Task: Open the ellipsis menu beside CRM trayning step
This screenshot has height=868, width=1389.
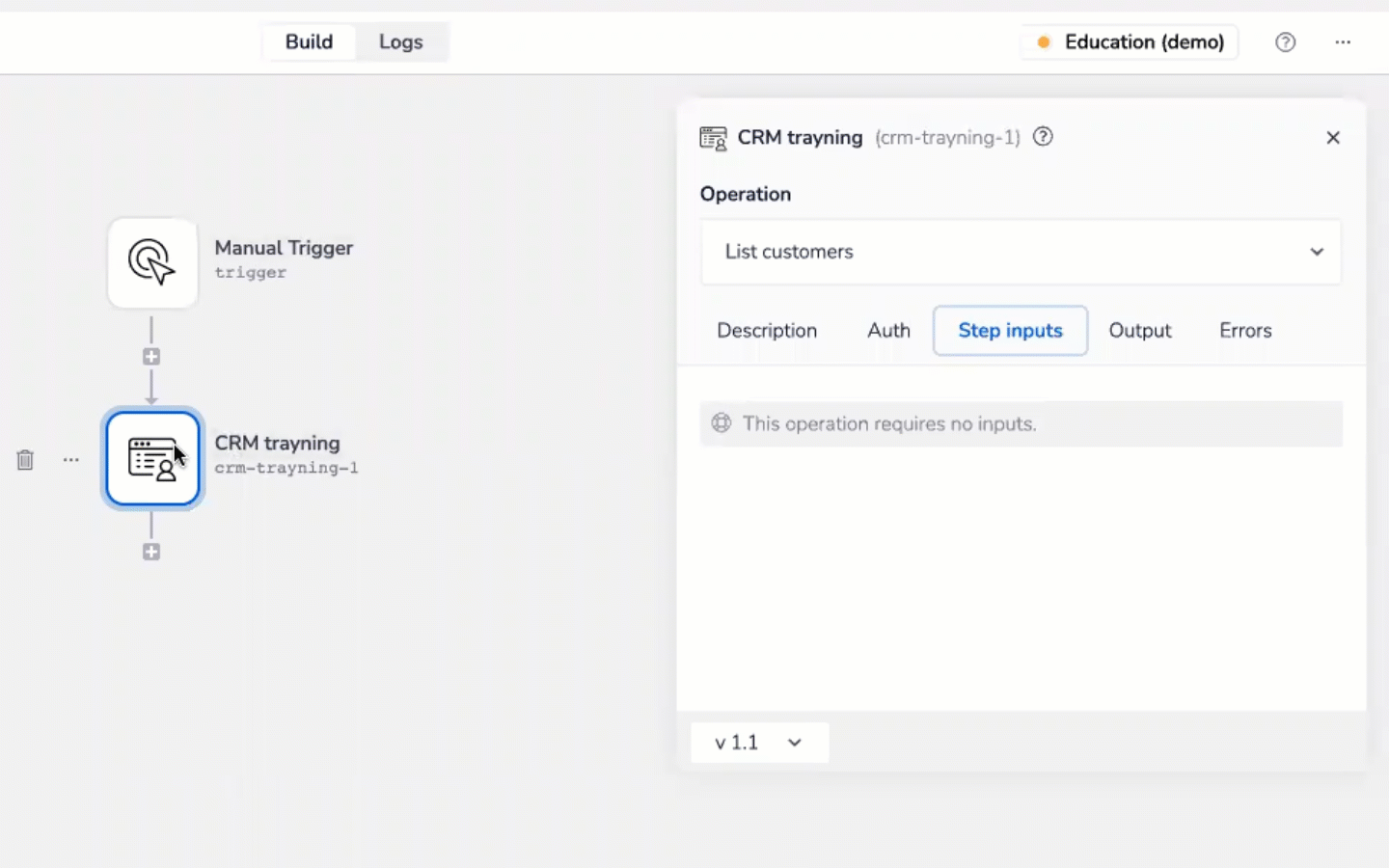Action: pos(71,460)
